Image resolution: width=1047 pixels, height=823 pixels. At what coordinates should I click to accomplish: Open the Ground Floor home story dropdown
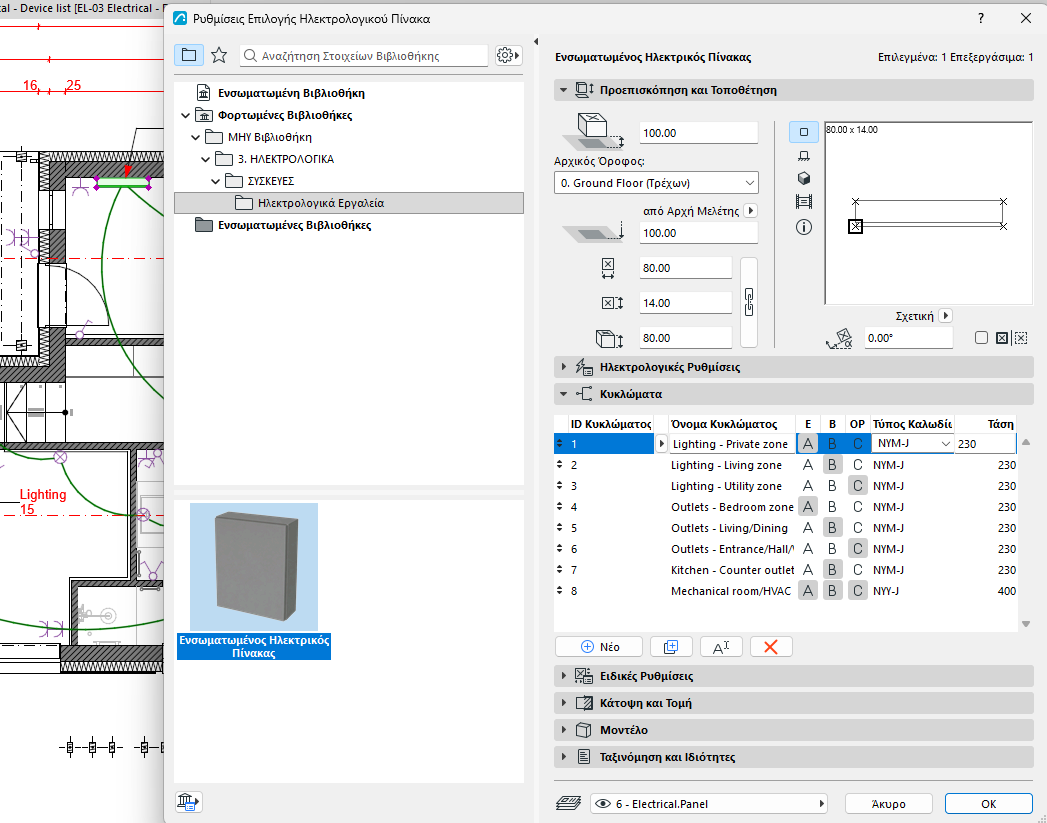[x=656, y=183]
